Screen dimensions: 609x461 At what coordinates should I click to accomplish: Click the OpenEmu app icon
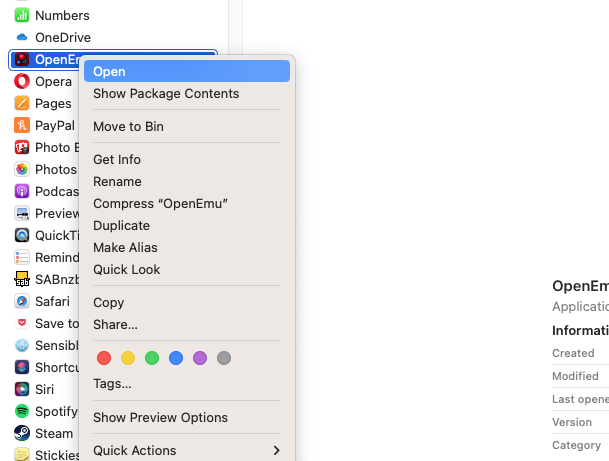click(x=22, y=59)
